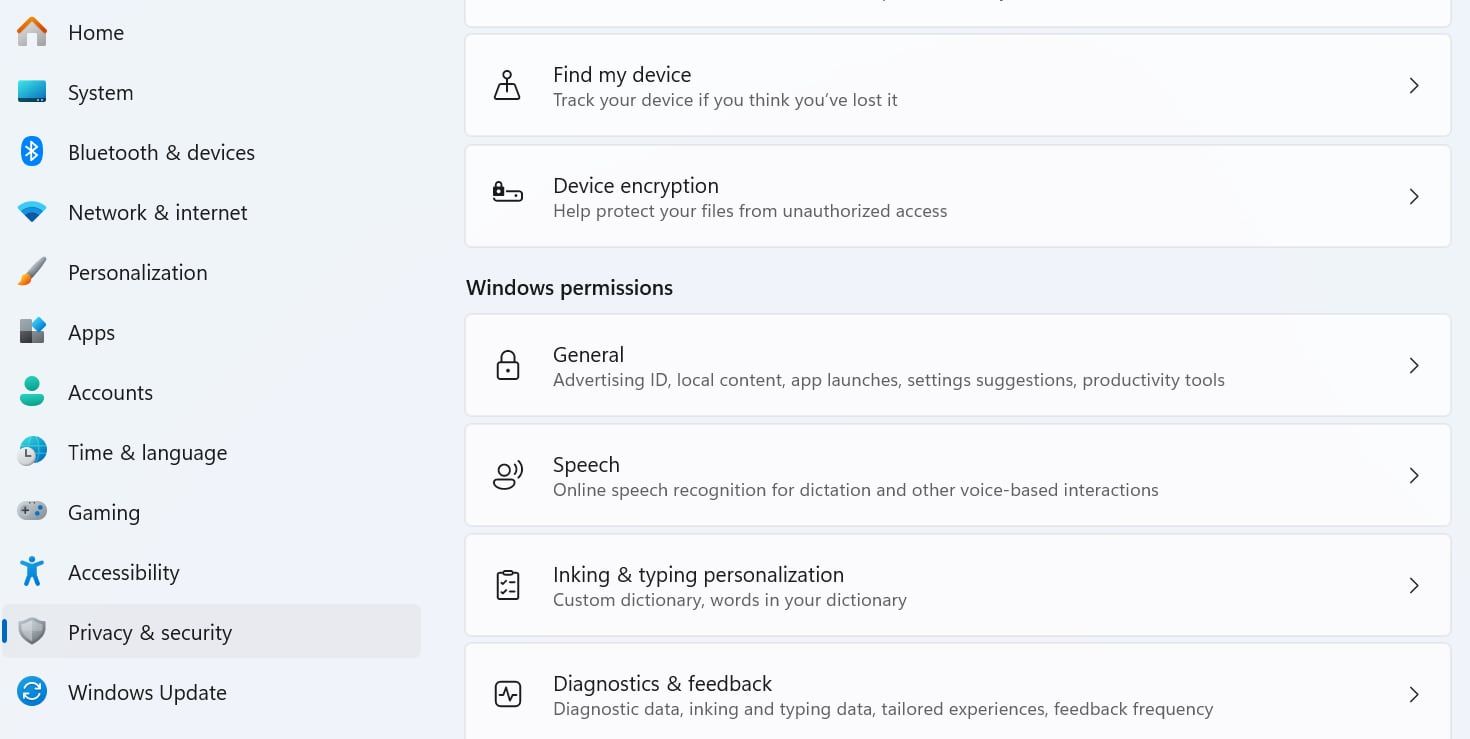The width and height of the screenshot is (1470, 739).
Task: Select the Windows Update refresh icon
Action: pos(31,692)
